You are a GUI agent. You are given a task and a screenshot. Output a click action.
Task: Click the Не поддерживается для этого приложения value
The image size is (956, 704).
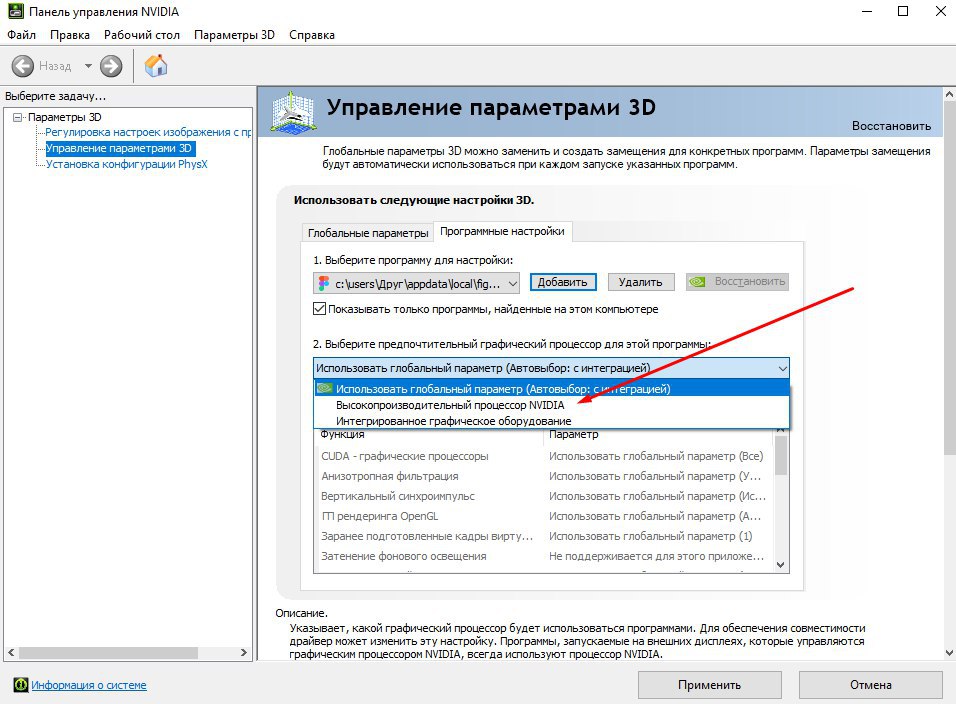(x=656, y=556)
